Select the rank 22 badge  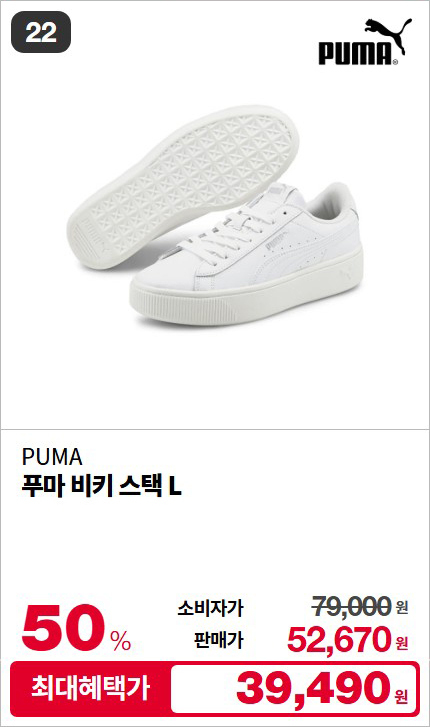coord(41,32)
